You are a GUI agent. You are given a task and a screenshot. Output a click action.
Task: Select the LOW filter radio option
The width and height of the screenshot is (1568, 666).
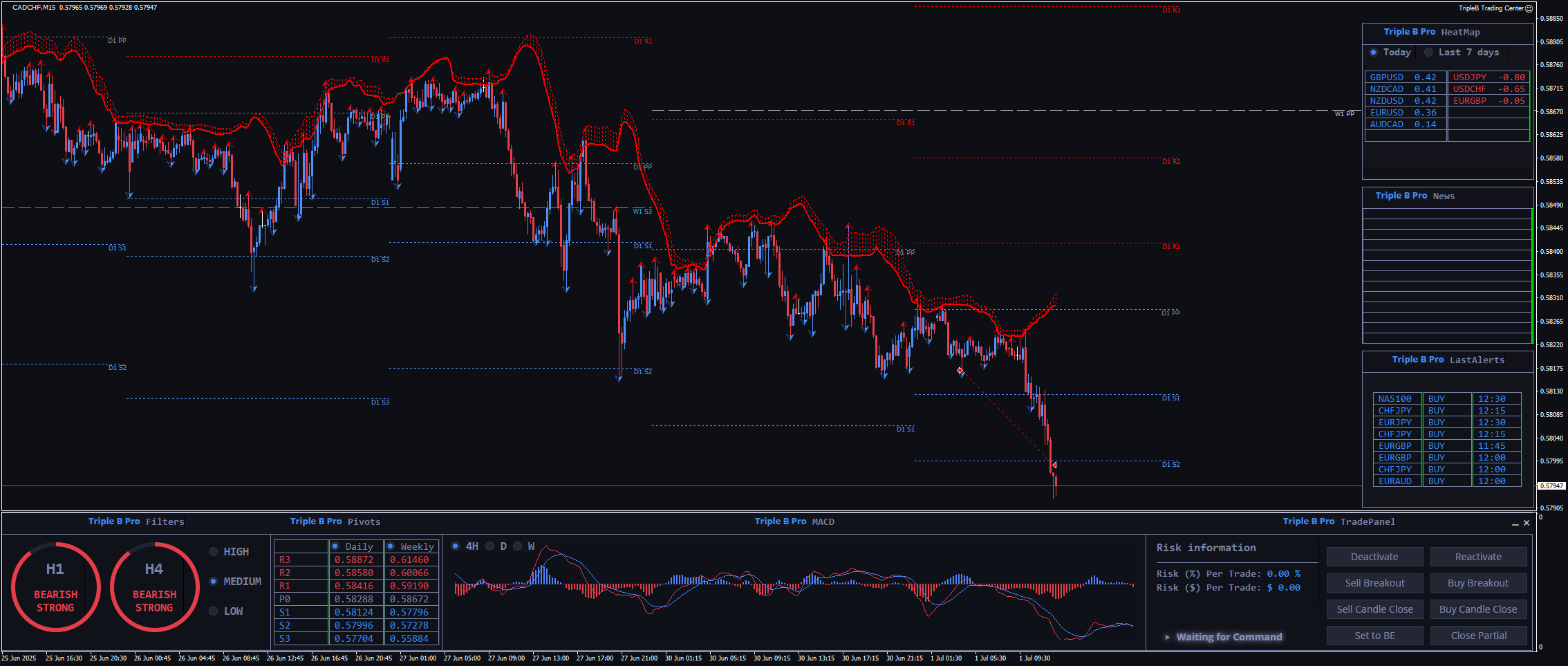click(214, 611)
